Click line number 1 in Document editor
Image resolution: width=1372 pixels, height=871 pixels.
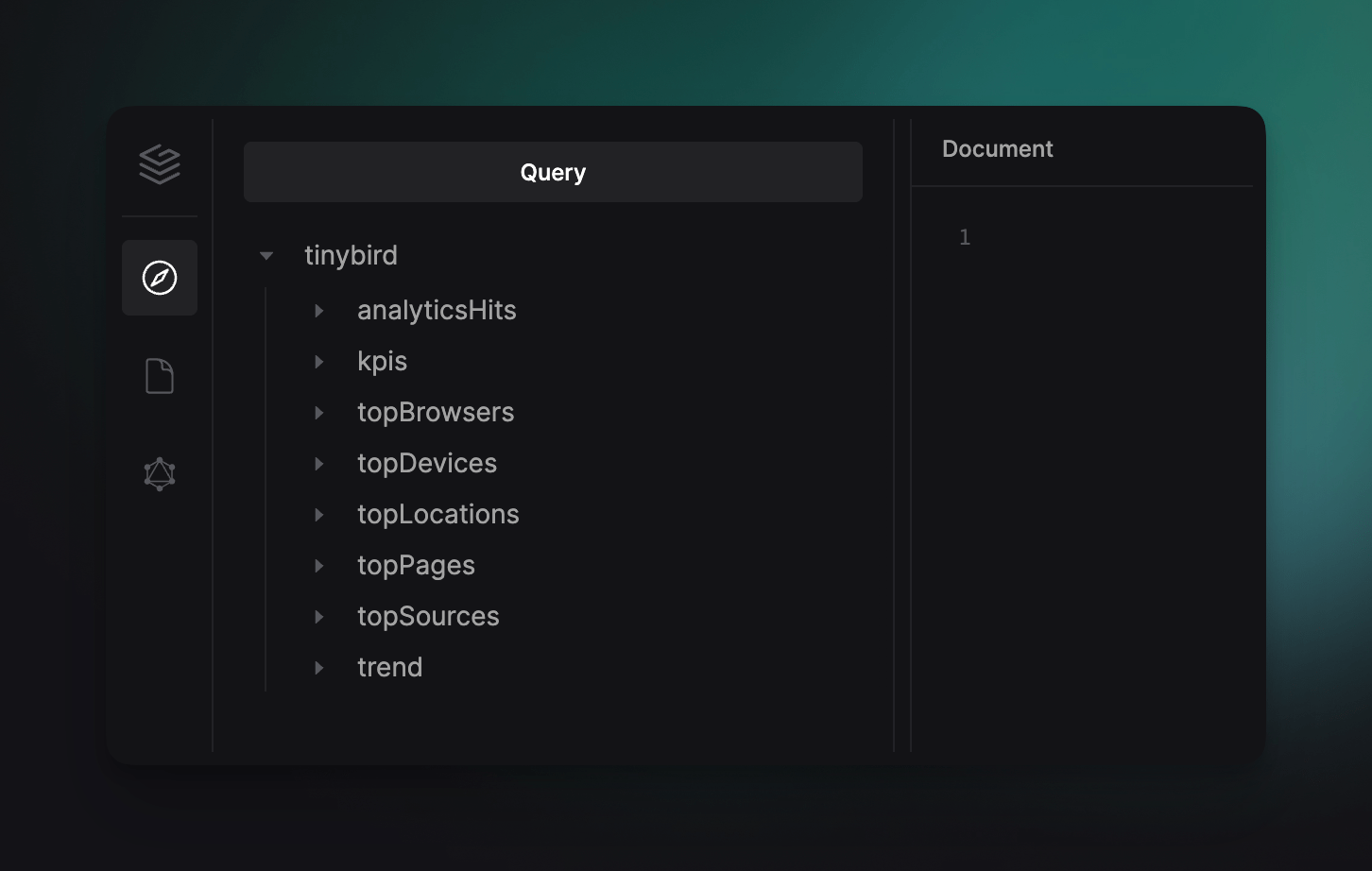(965, 237)
